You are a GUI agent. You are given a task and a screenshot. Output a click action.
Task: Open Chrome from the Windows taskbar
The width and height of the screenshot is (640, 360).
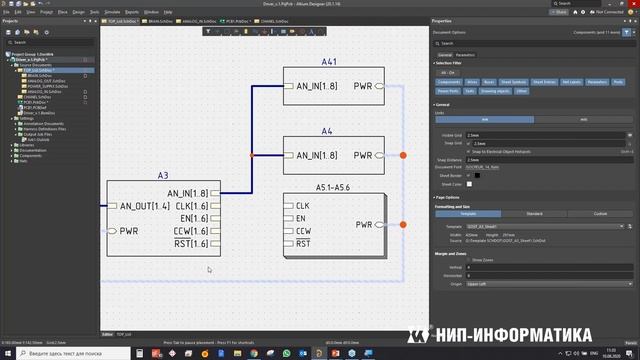tap(254, 353)
